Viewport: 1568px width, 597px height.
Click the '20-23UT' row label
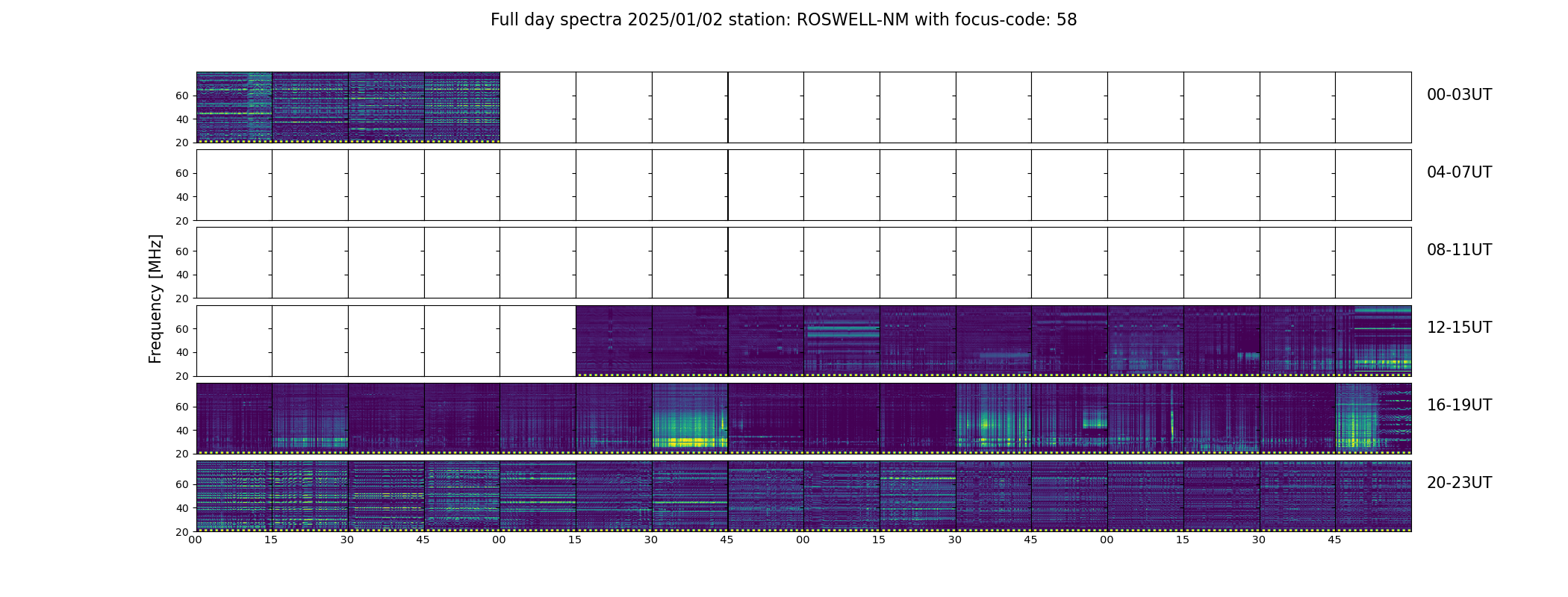click(1459, 483)
